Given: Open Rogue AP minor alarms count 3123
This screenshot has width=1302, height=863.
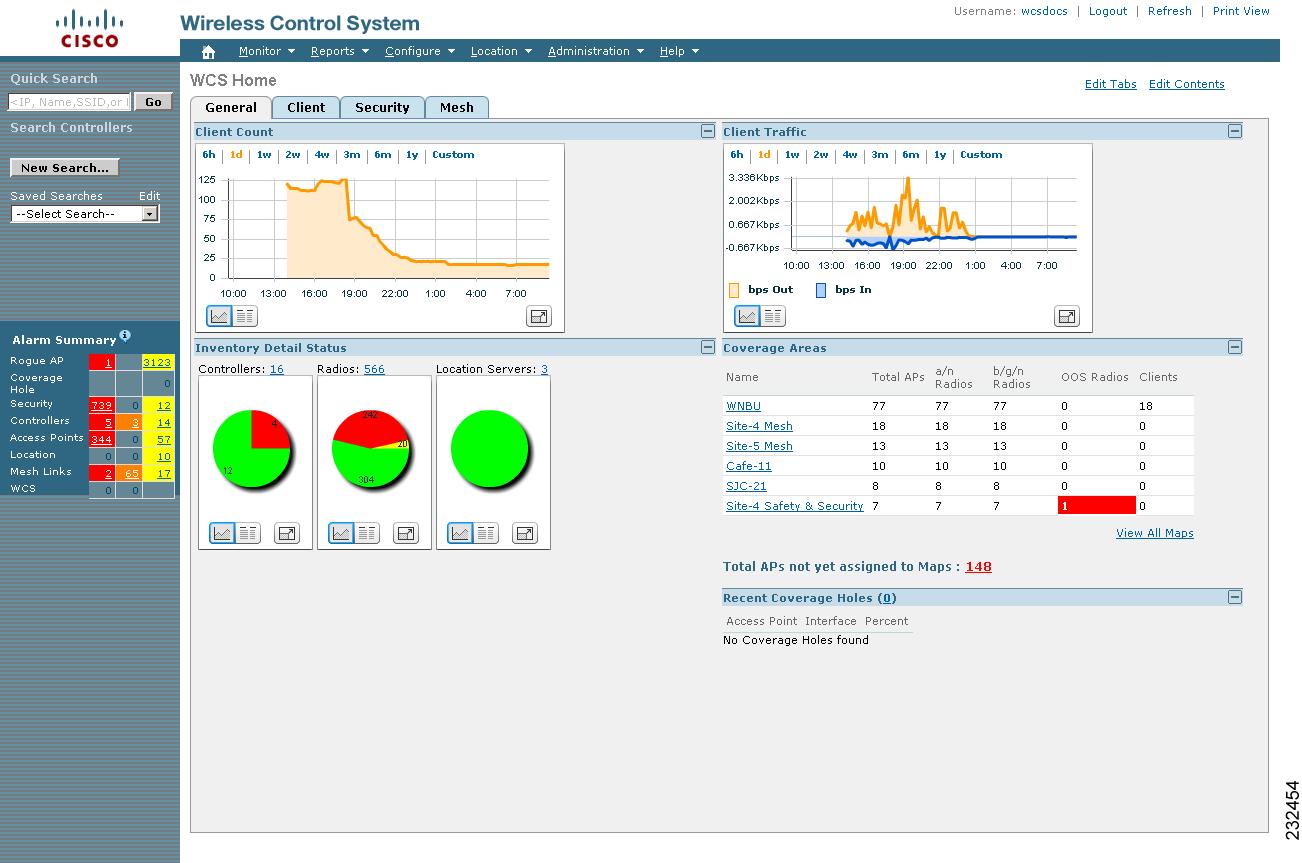Looking at the screenshot, I should 157,362.
